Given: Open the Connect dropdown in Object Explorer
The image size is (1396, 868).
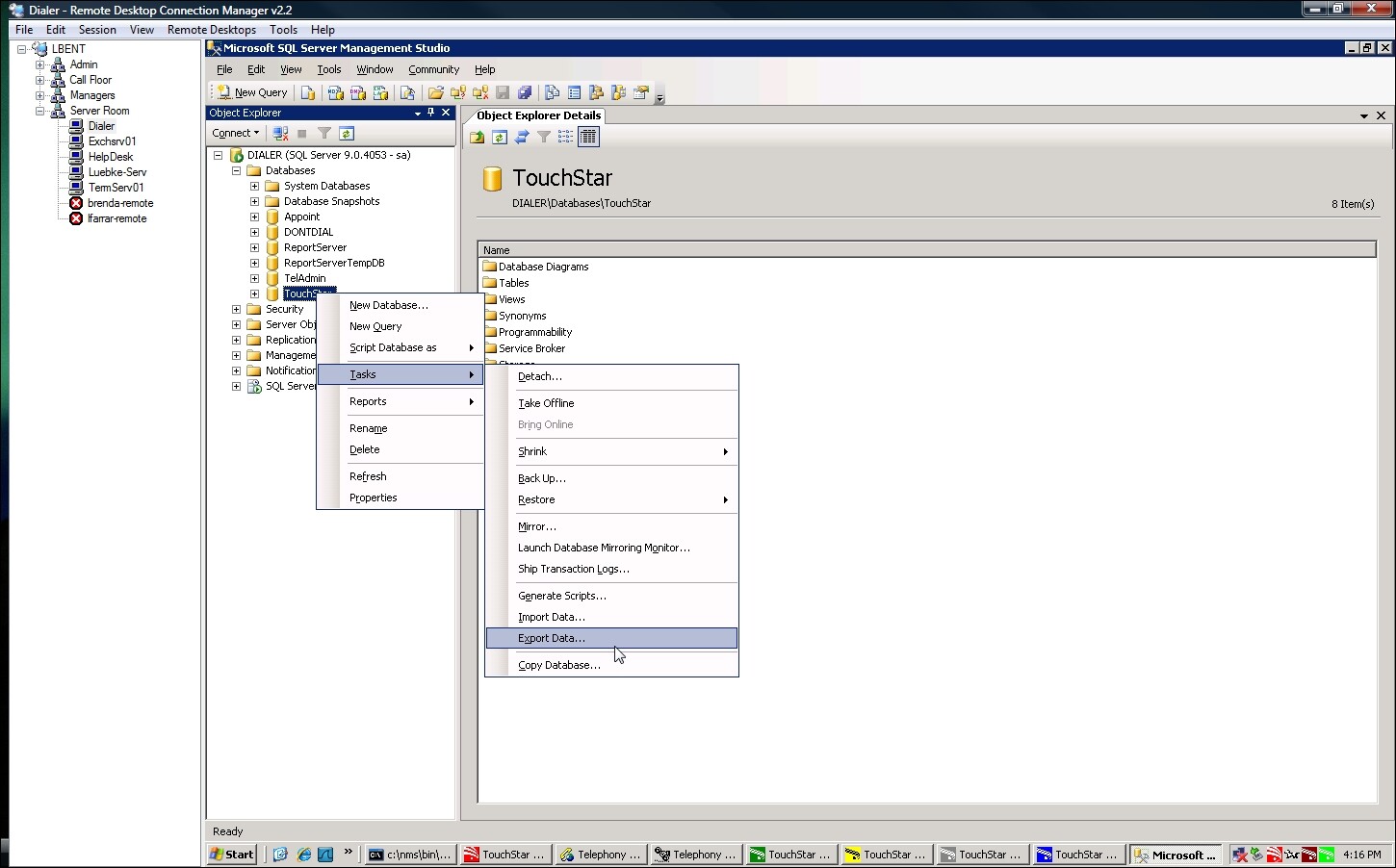Looking at the screenshot, I should pos(234,133).
